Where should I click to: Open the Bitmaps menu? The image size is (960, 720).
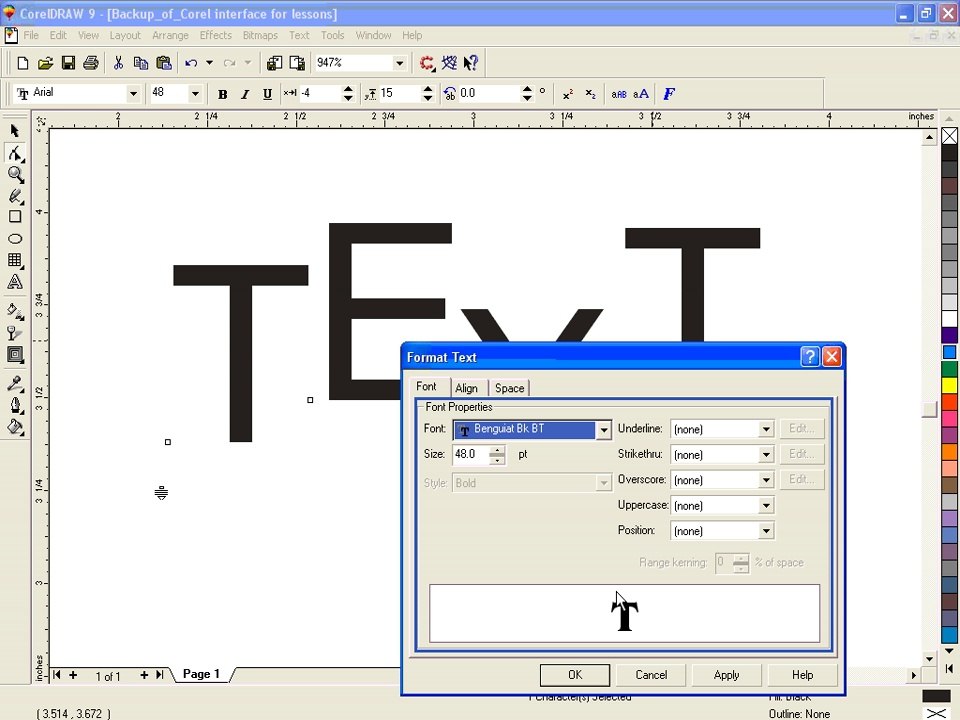[x=260, y=36]
